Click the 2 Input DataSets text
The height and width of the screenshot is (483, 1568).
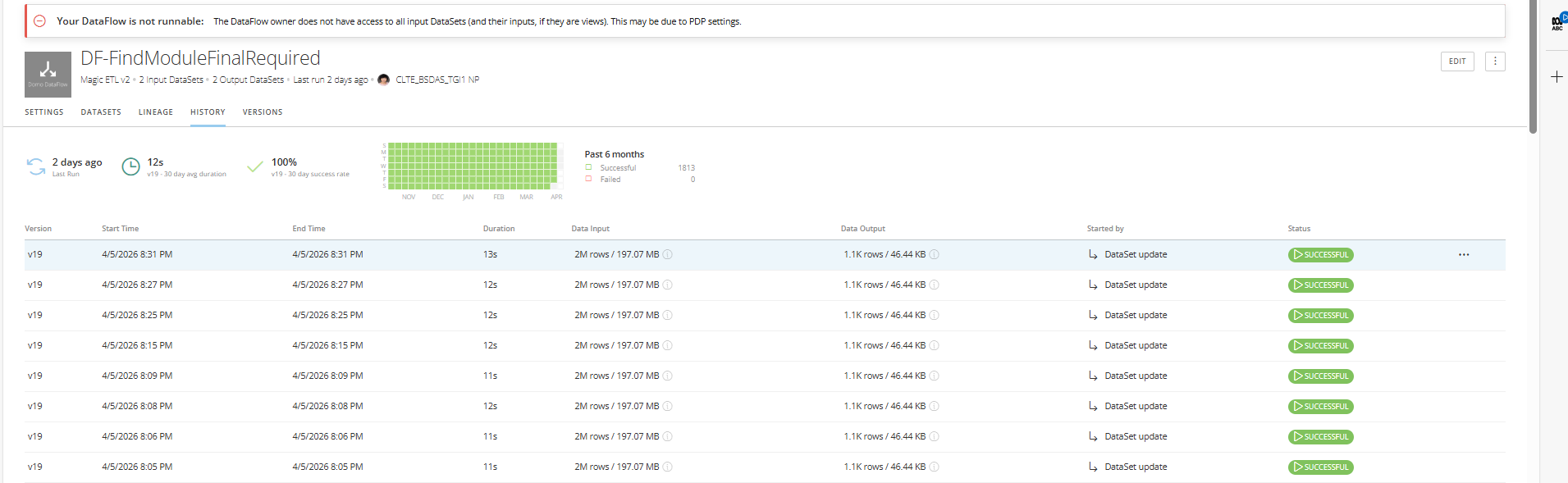171,80
